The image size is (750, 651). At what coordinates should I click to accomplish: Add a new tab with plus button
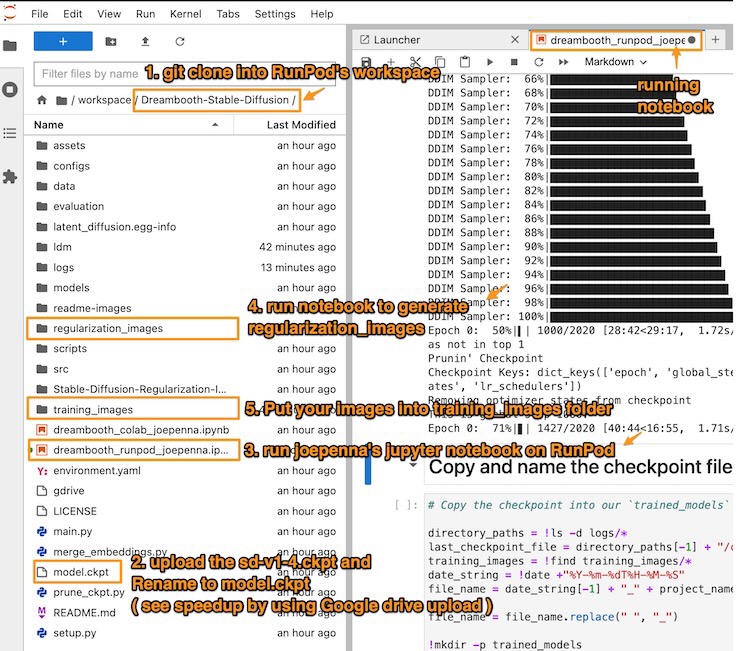click(x=715, y=40)
